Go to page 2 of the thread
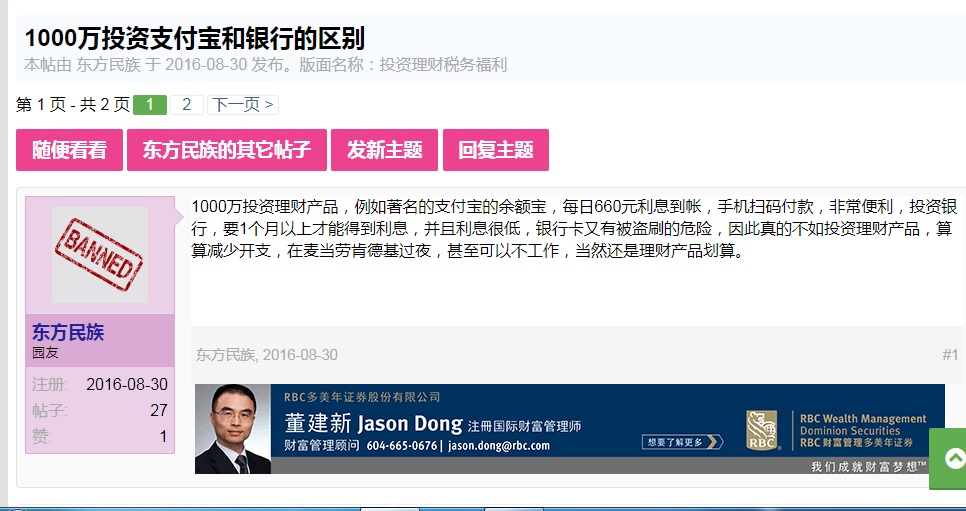Image resolution: width=966 pixels, height=511 pixels. [187, 105]
